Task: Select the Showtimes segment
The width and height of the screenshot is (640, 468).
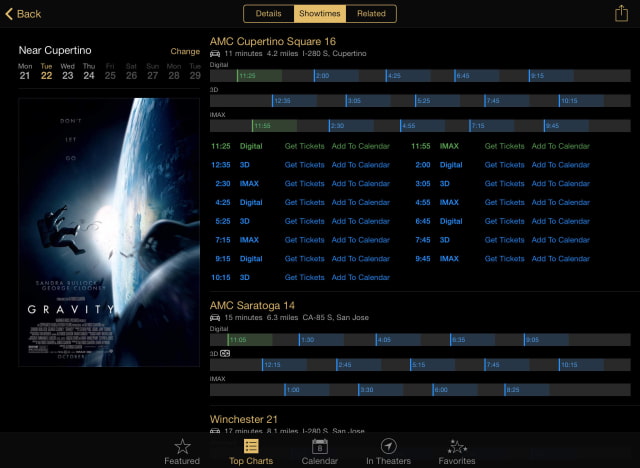Action: pos(320,14)
